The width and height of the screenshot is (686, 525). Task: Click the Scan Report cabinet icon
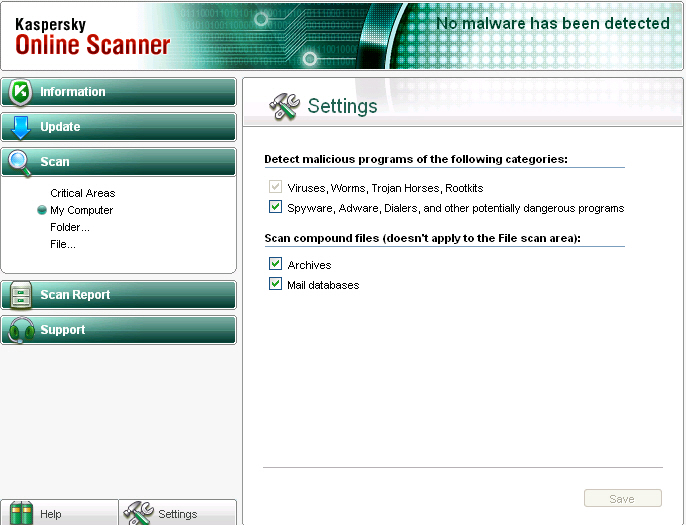[x=21, y=295]
